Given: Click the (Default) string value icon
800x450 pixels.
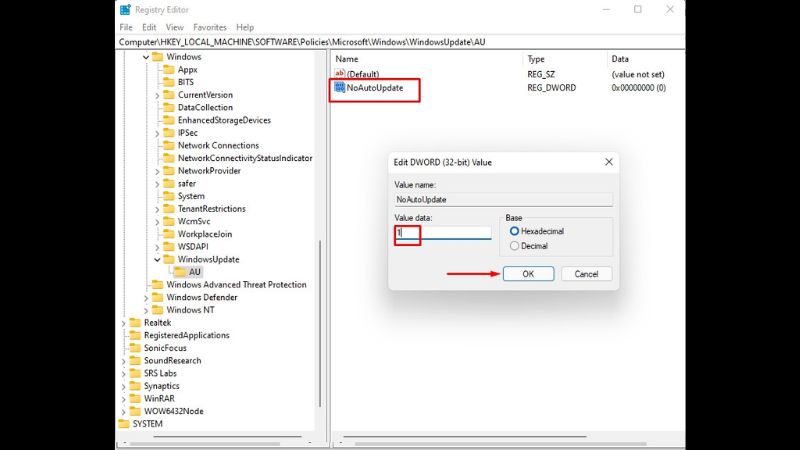Looking at the screenshot, I should [x=339, y=74].
